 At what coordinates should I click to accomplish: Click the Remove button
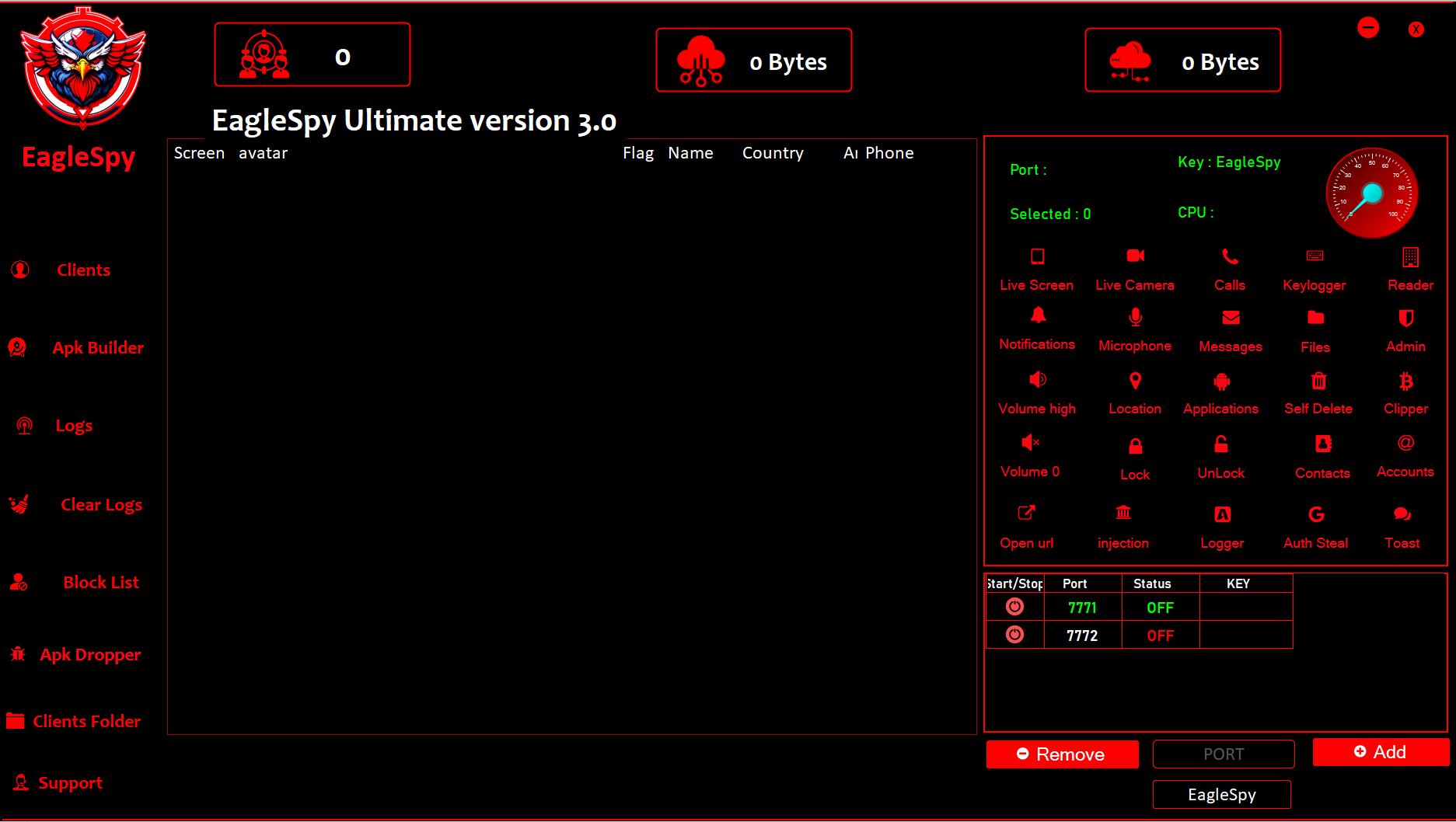click(x=1062, y=754)
